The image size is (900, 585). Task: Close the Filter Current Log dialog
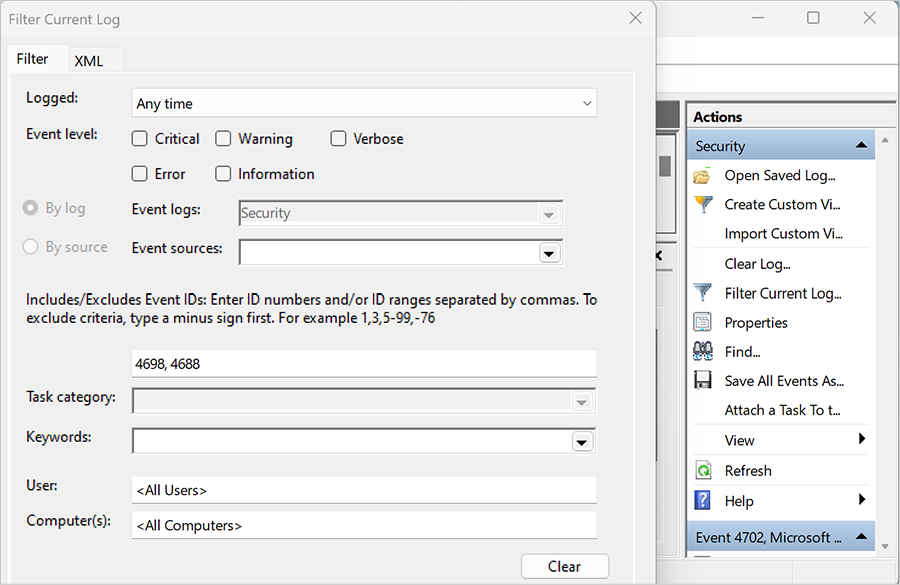point(635,18)
